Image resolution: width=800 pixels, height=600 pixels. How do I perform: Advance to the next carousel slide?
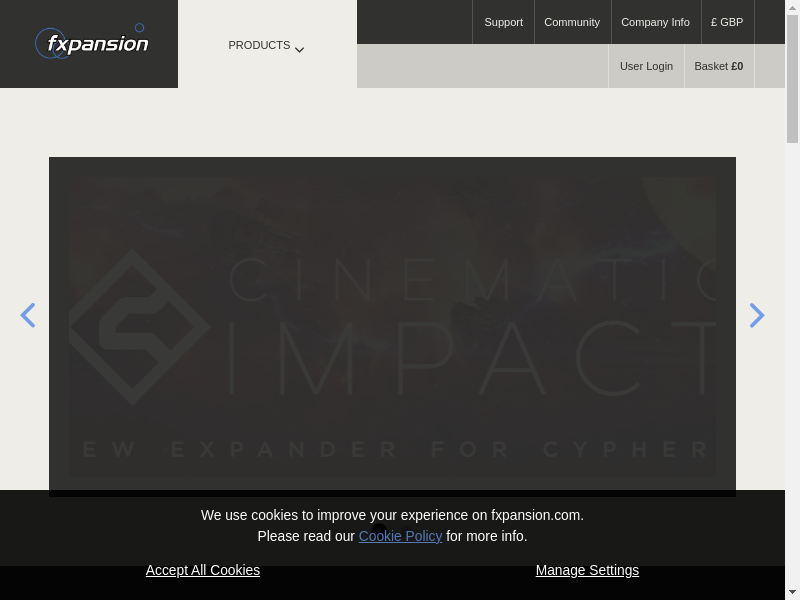click(x=757, y=316)
